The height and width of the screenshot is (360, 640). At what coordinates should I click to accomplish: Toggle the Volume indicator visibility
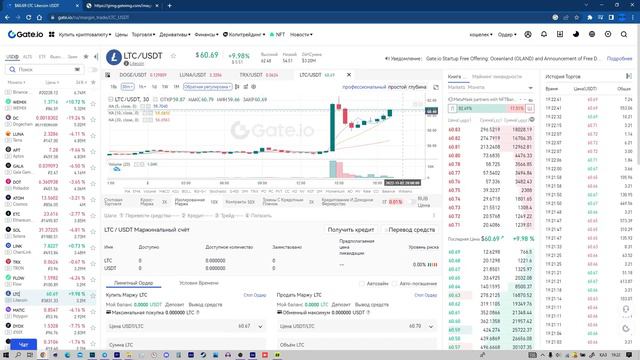(x=137, y=164)
